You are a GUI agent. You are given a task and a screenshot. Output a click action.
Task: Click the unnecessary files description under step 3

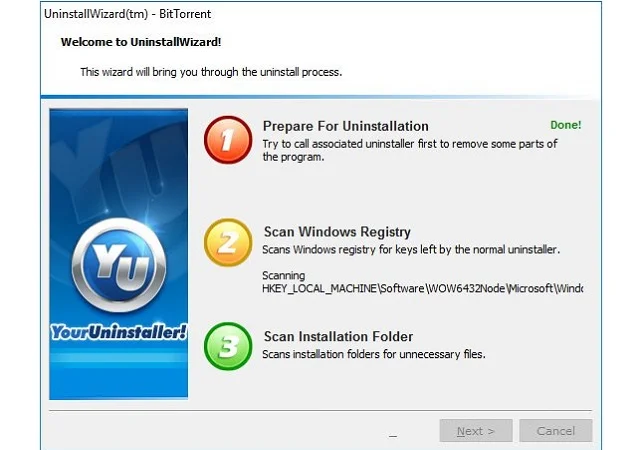tap(374, 354)
